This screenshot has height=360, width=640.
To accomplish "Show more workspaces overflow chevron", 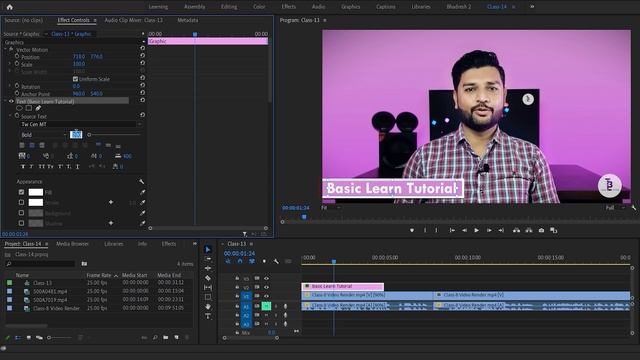I will point(532,7).
